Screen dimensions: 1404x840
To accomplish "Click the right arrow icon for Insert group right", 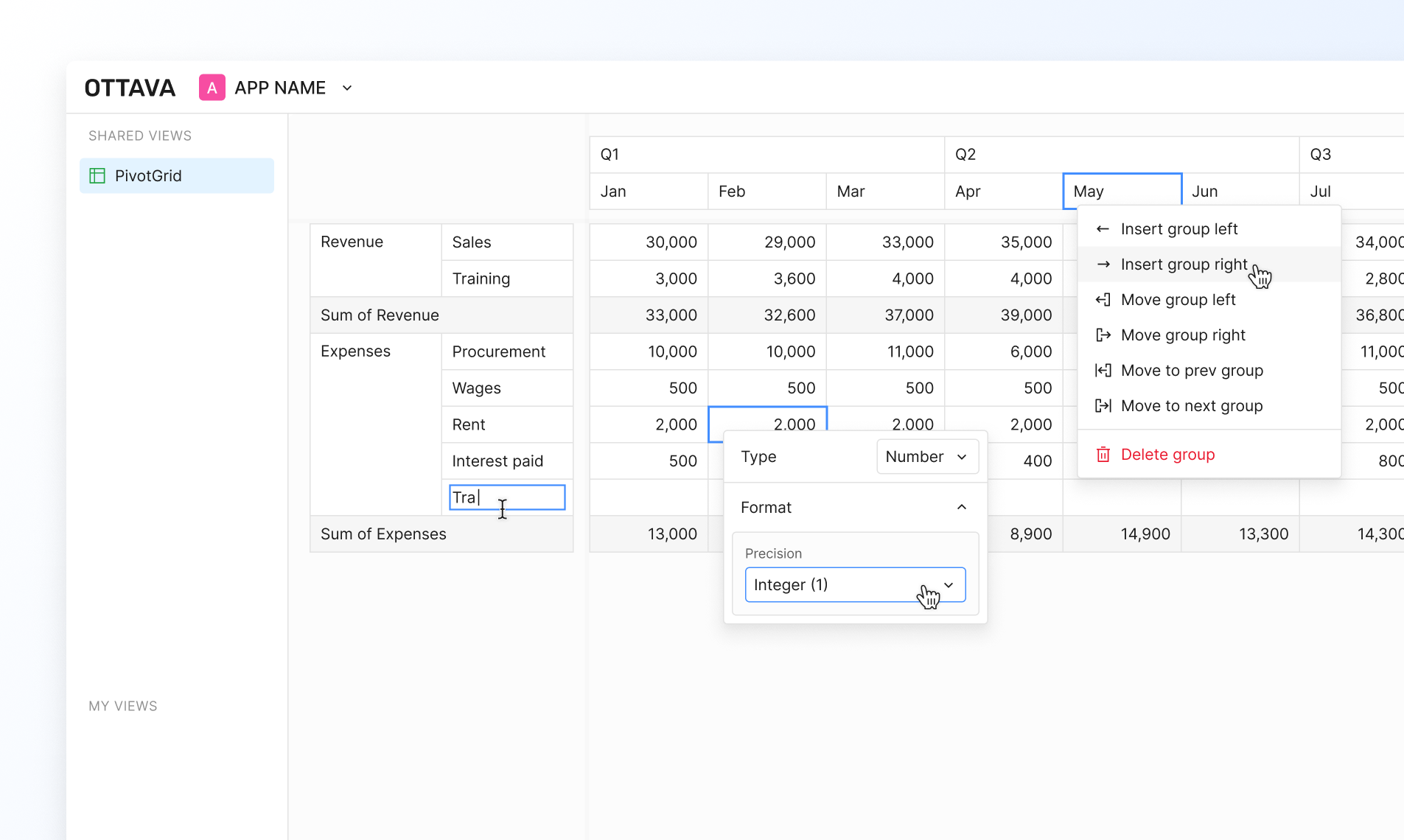I will [x=1103, y=265].
